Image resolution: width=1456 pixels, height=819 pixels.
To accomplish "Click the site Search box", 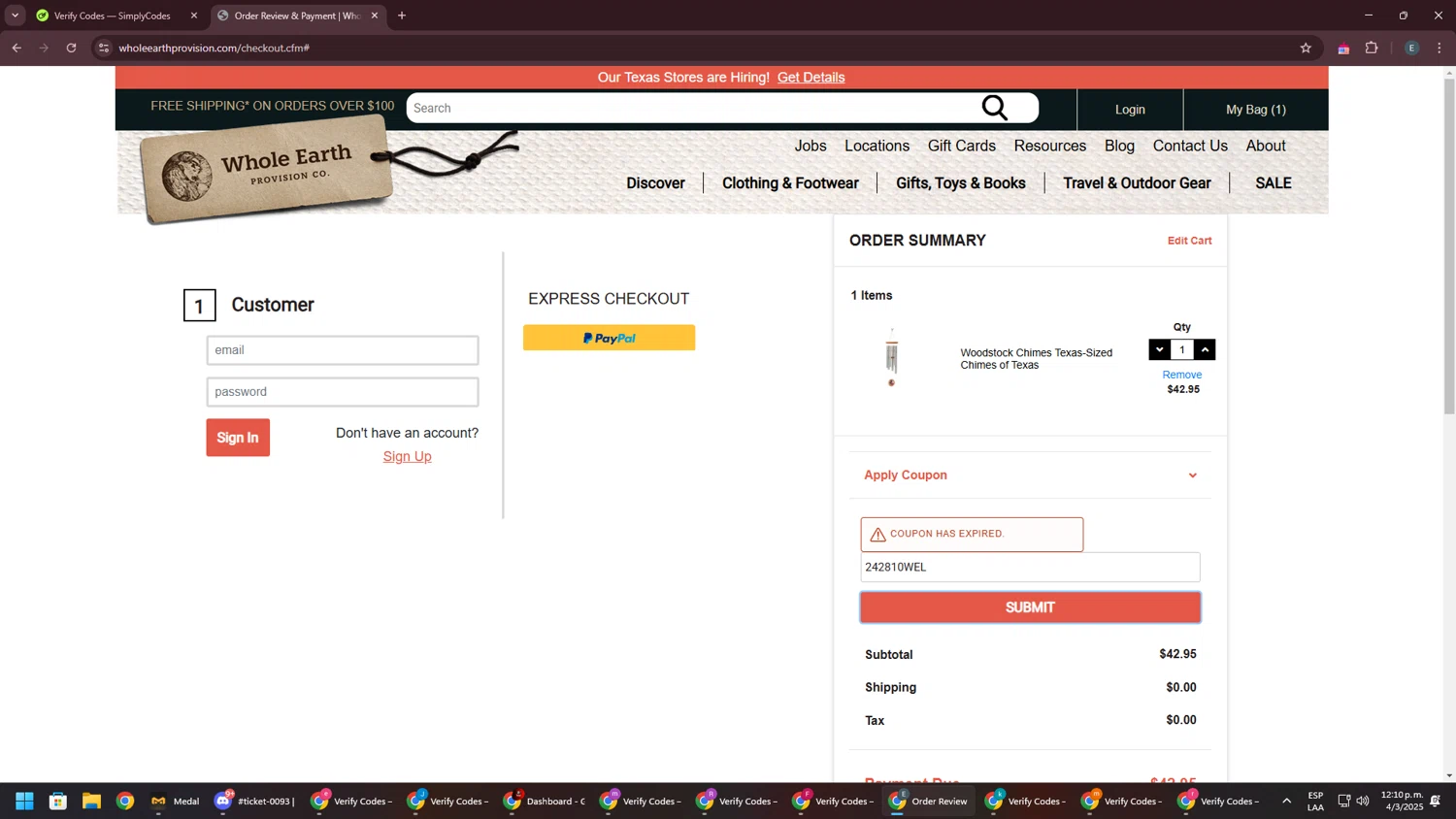I will (x=694, y=108).
